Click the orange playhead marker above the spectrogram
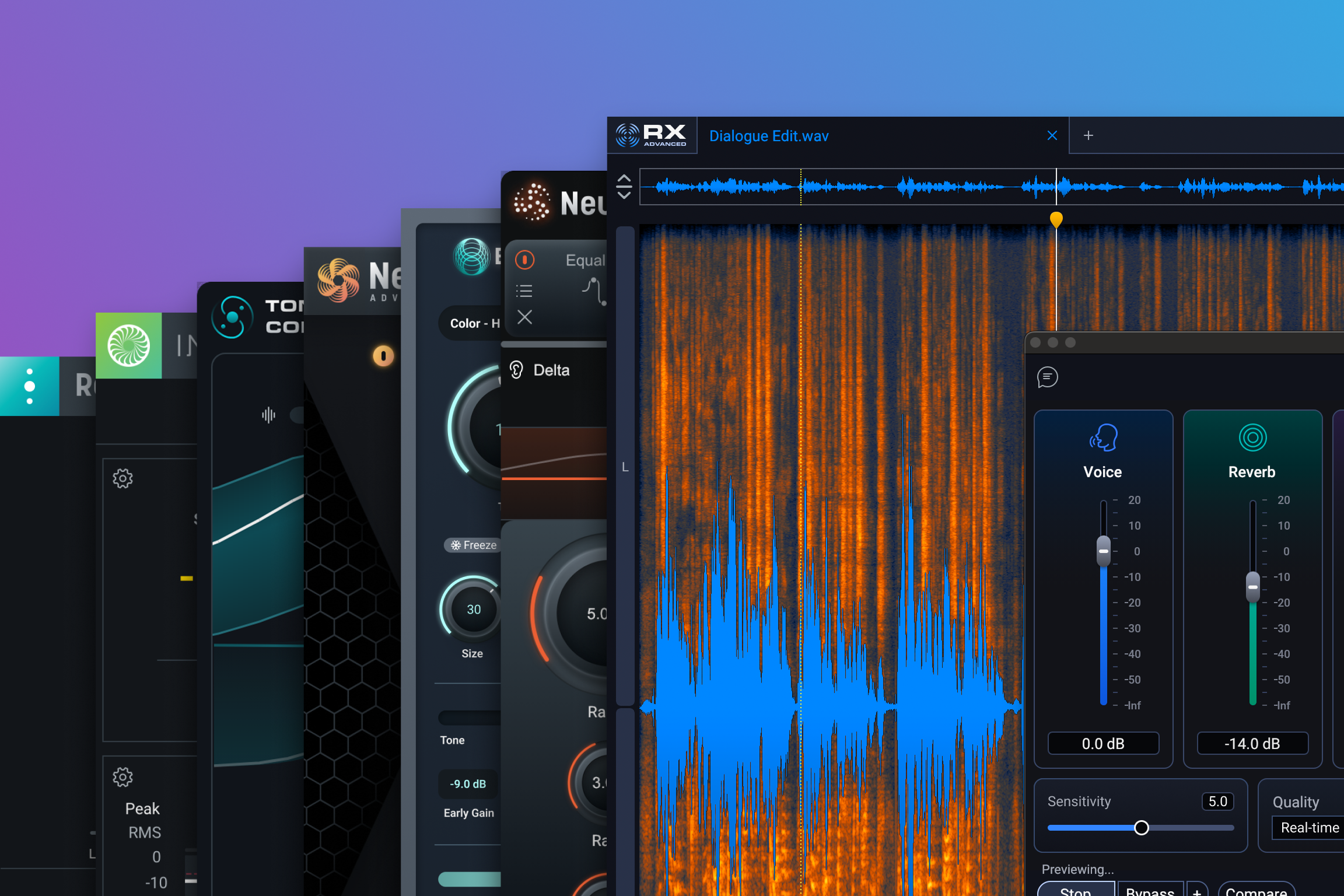Viewport: 1344px width, 896px height. 1056,218
